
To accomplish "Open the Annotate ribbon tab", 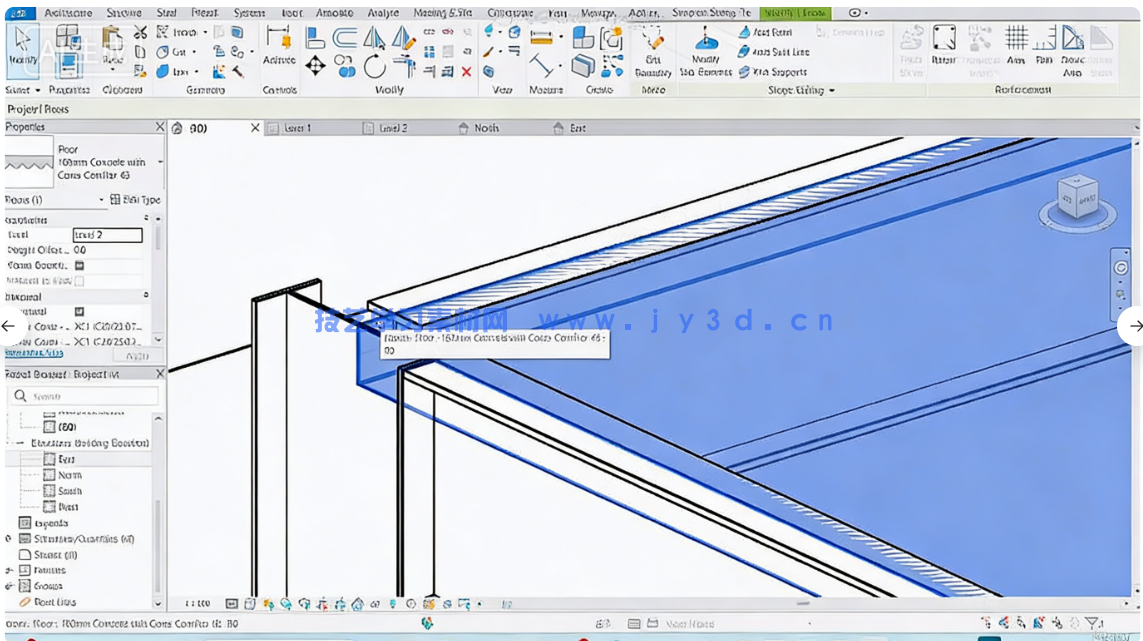I will [x=334, y=13].
